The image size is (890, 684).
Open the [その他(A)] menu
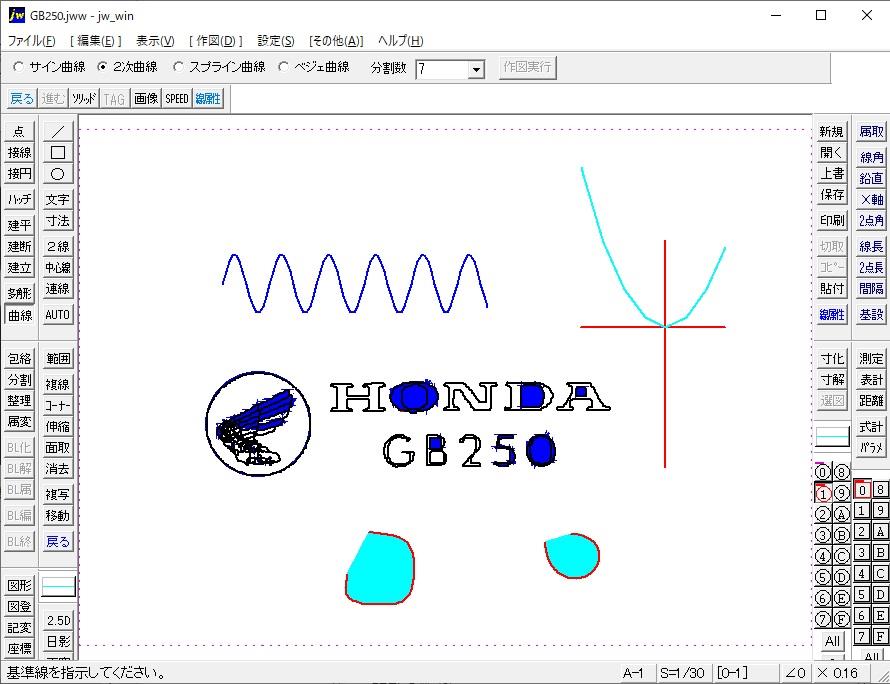click(x=336, y=41)
